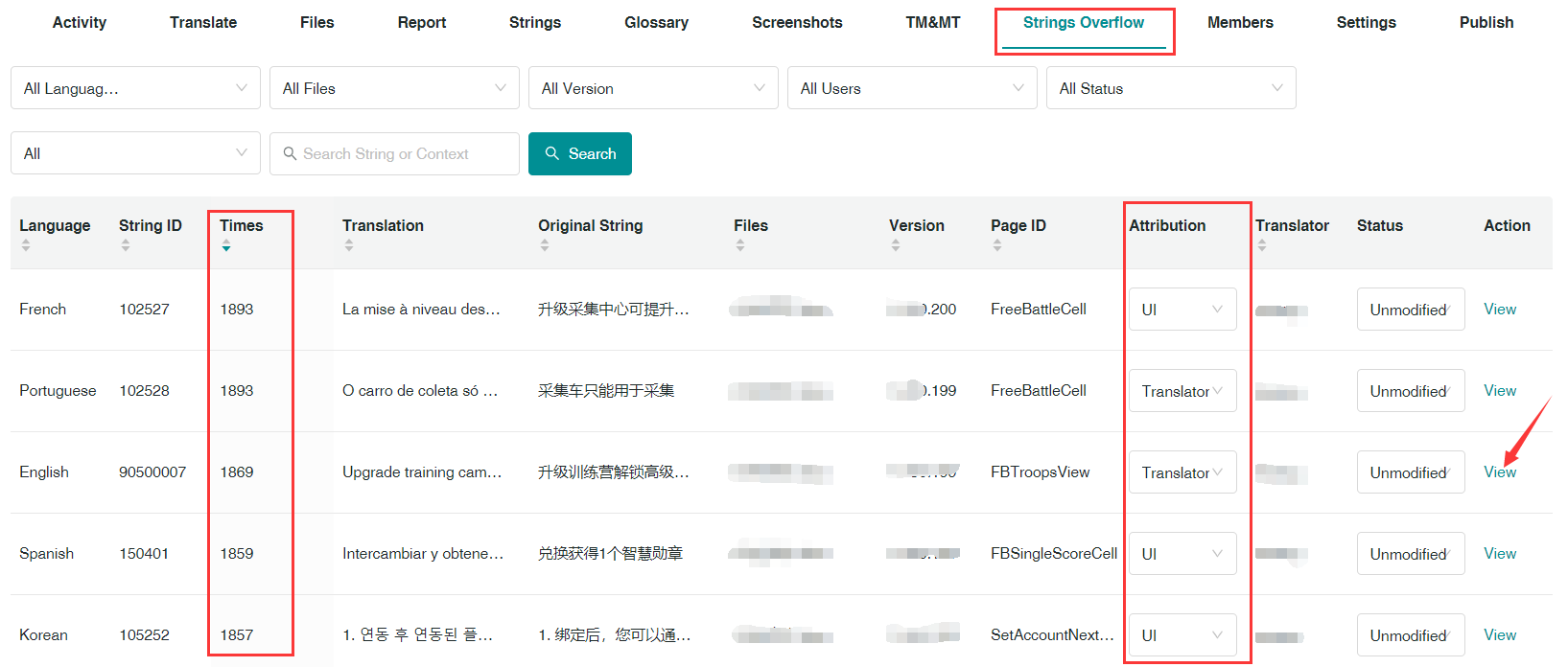Open the All Files filter dropdown
1568x667 pixels.
394,88
